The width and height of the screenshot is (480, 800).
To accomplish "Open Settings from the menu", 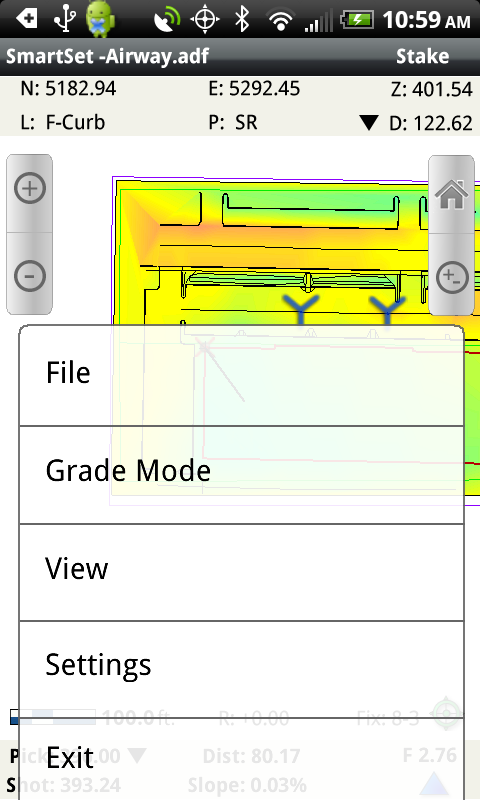I will [241, 669].
